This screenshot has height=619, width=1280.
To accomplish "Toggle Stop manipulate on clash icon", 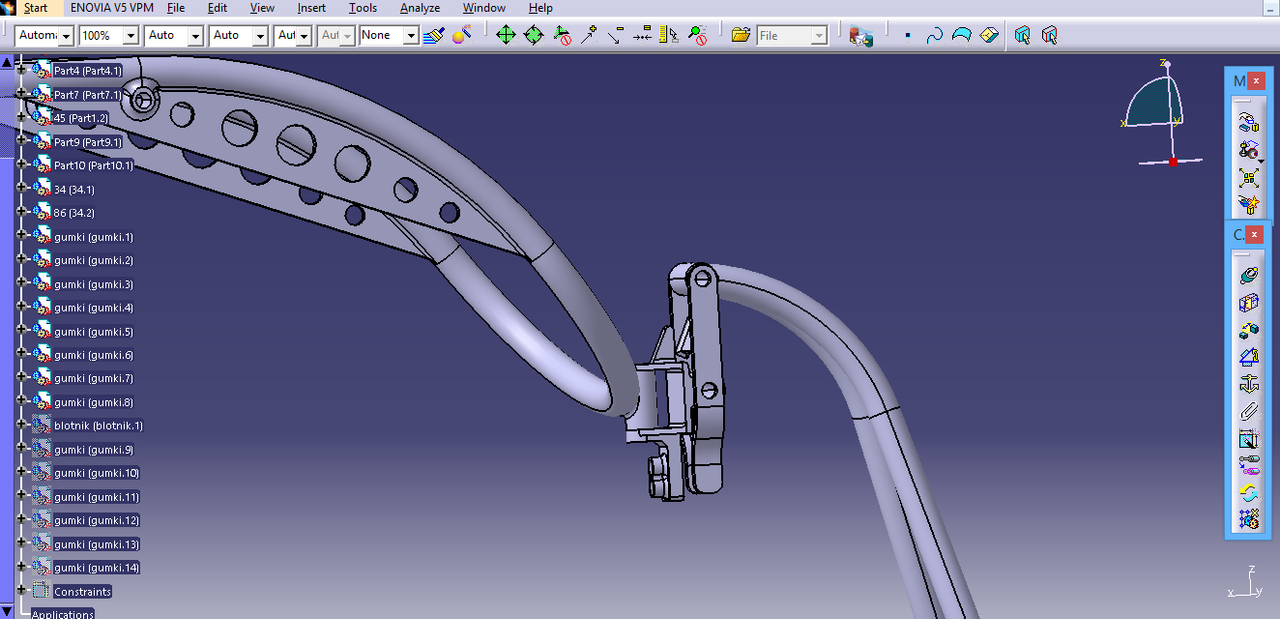I will (x=1248, y=205).
